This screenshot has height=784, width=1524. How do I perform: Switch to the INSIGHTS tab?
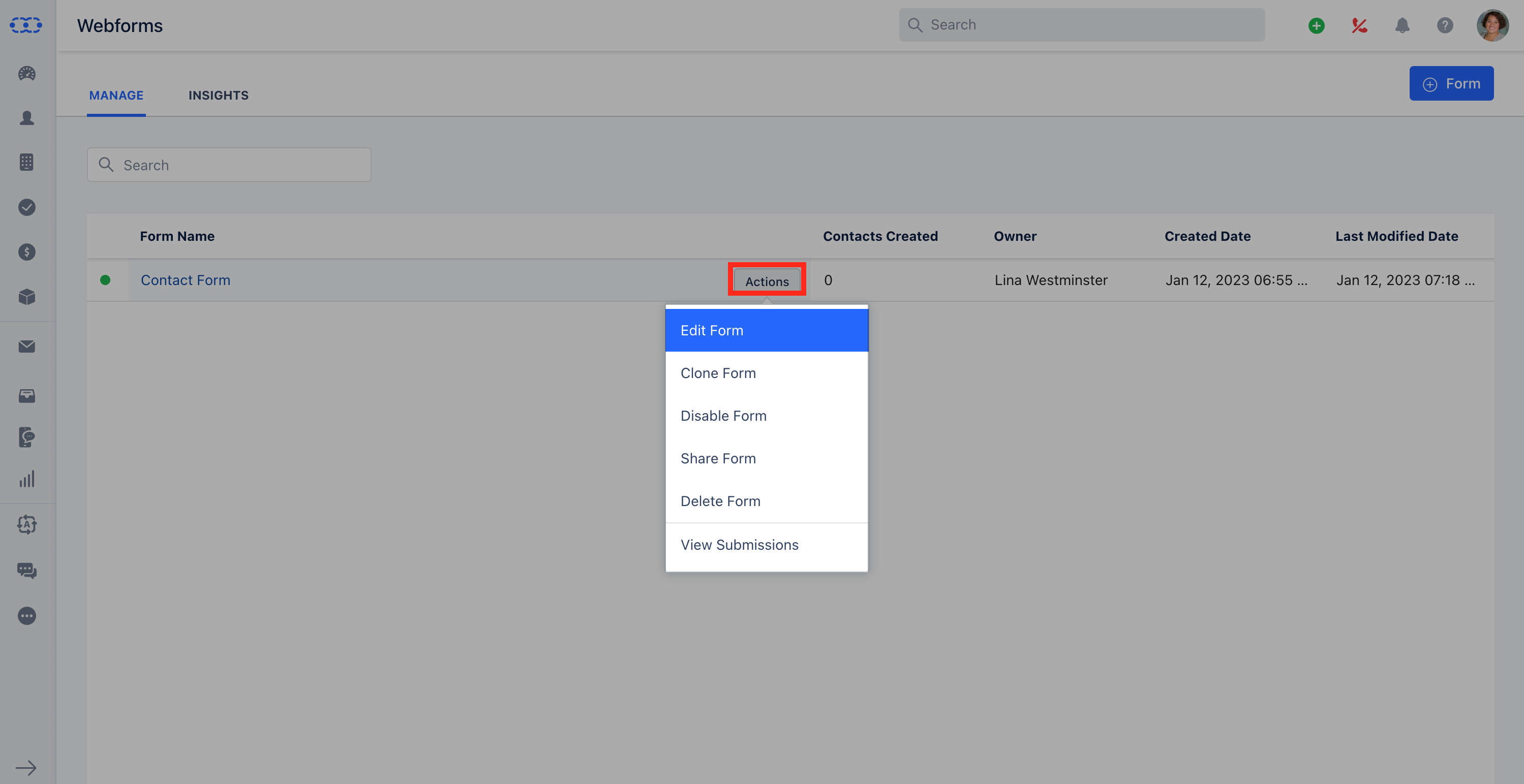point(218,95)
